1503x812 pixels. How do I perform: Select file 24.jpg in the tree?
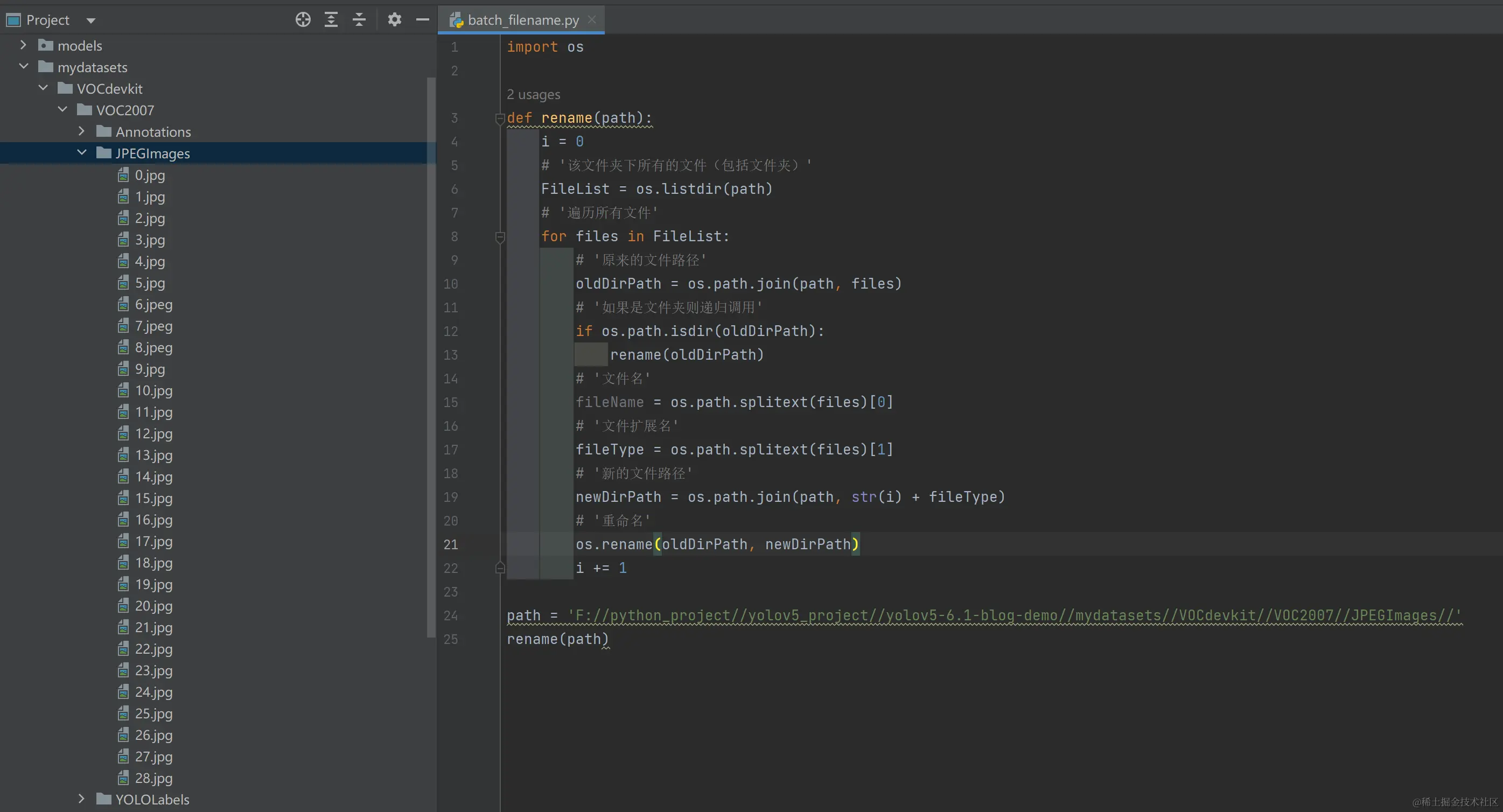pyautogui.click(x=153, y=692)
